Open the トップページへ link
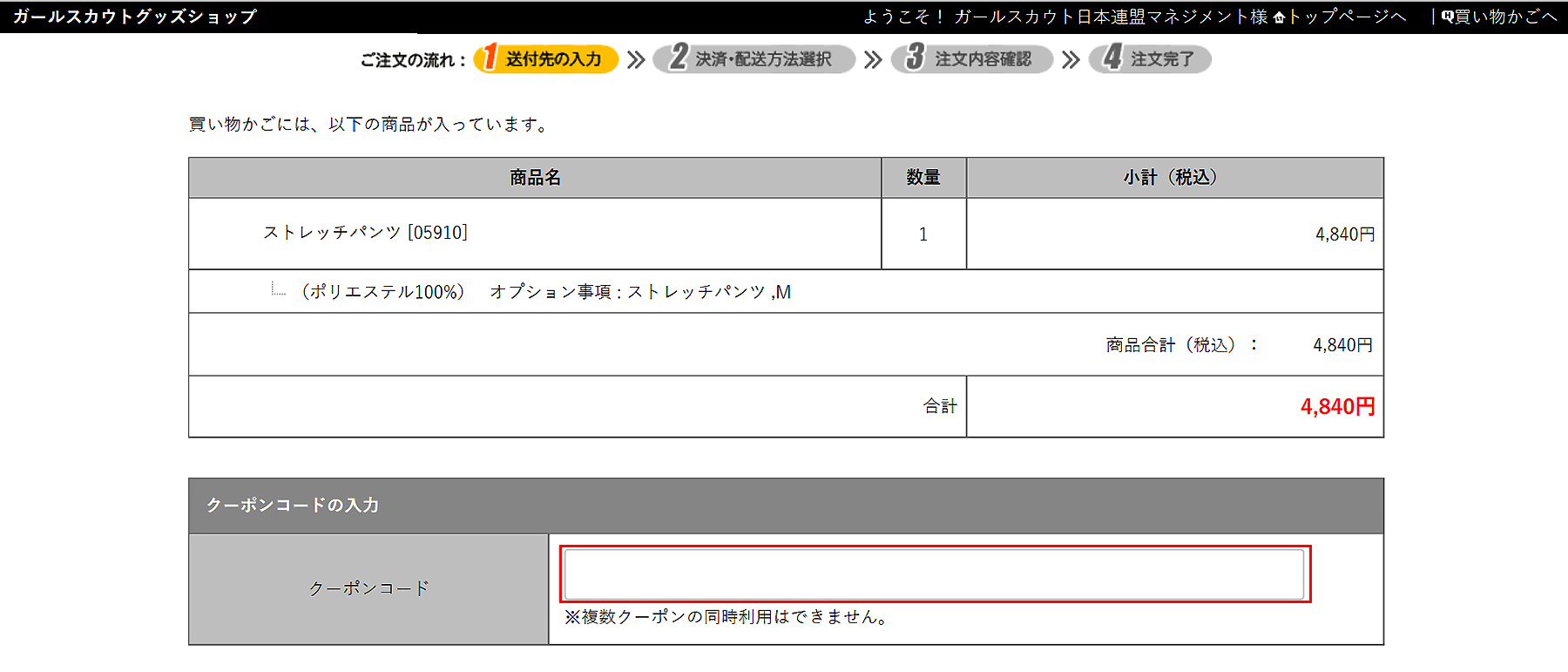This screenshot has height=672, width=1568. [1347, 17]
